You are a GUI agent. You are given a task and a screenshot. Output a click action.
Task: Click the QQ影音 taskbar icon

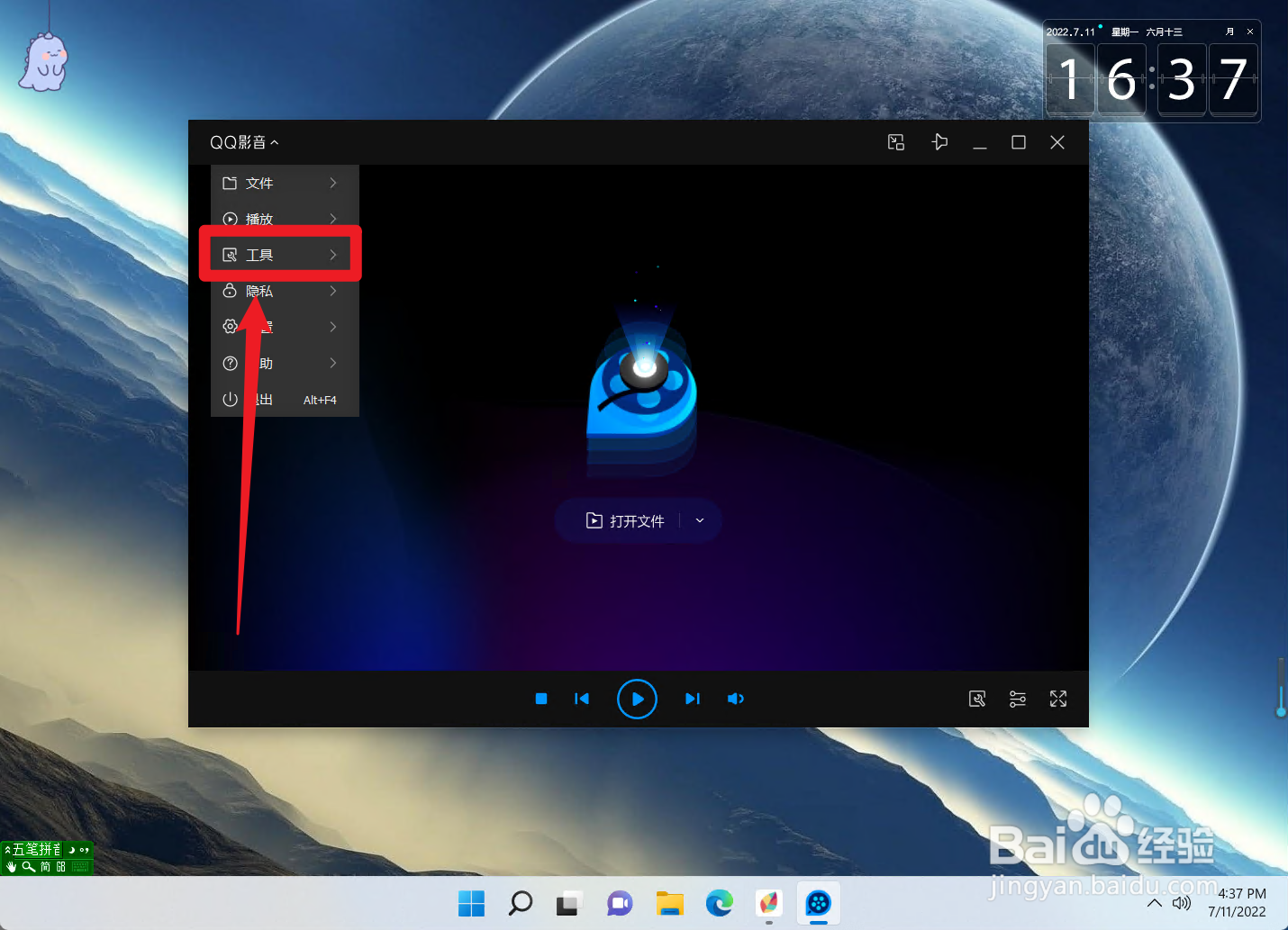(819, 903)
